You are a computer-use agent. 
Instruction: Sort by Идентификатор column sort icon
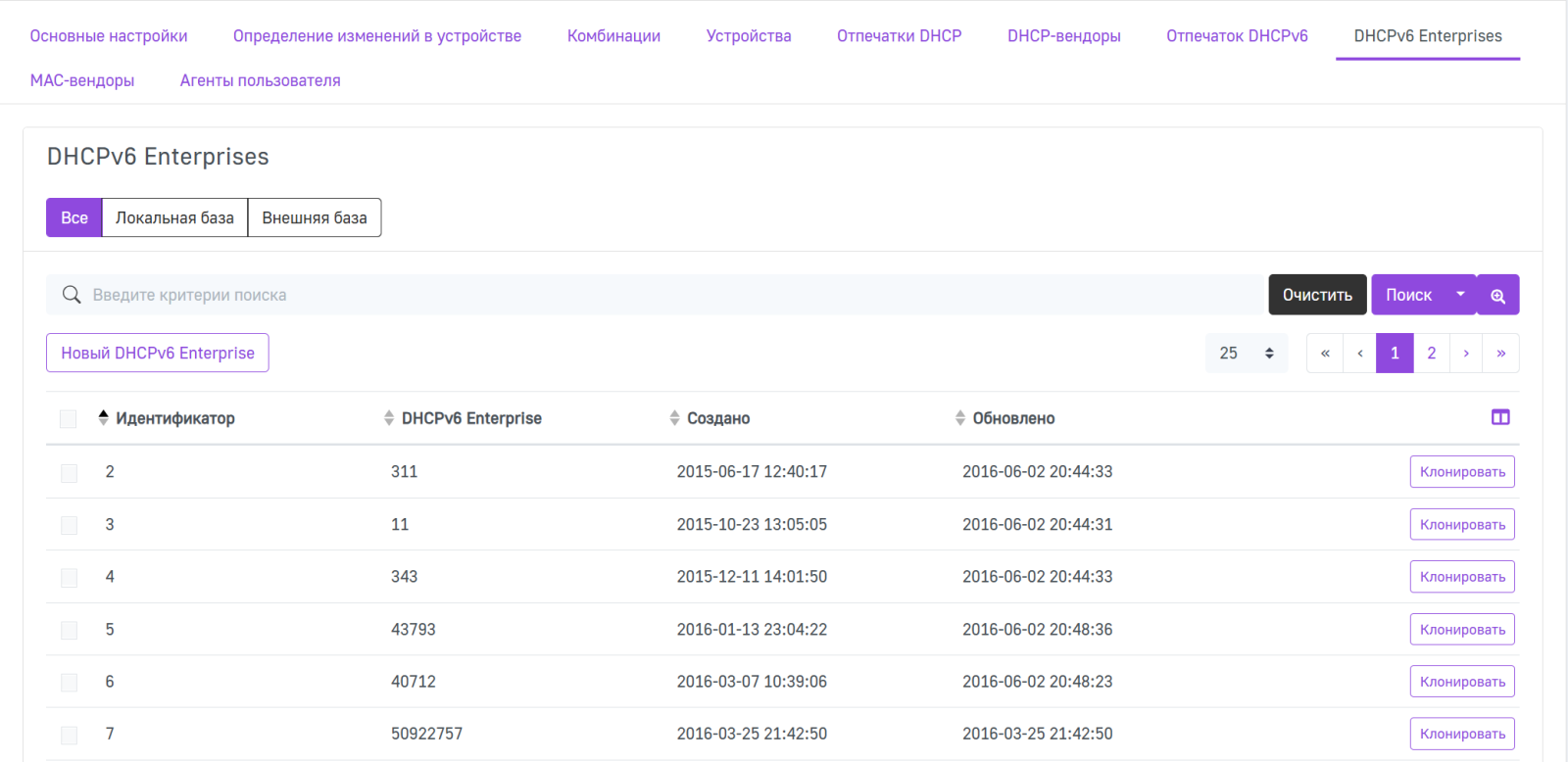[104, 418]
